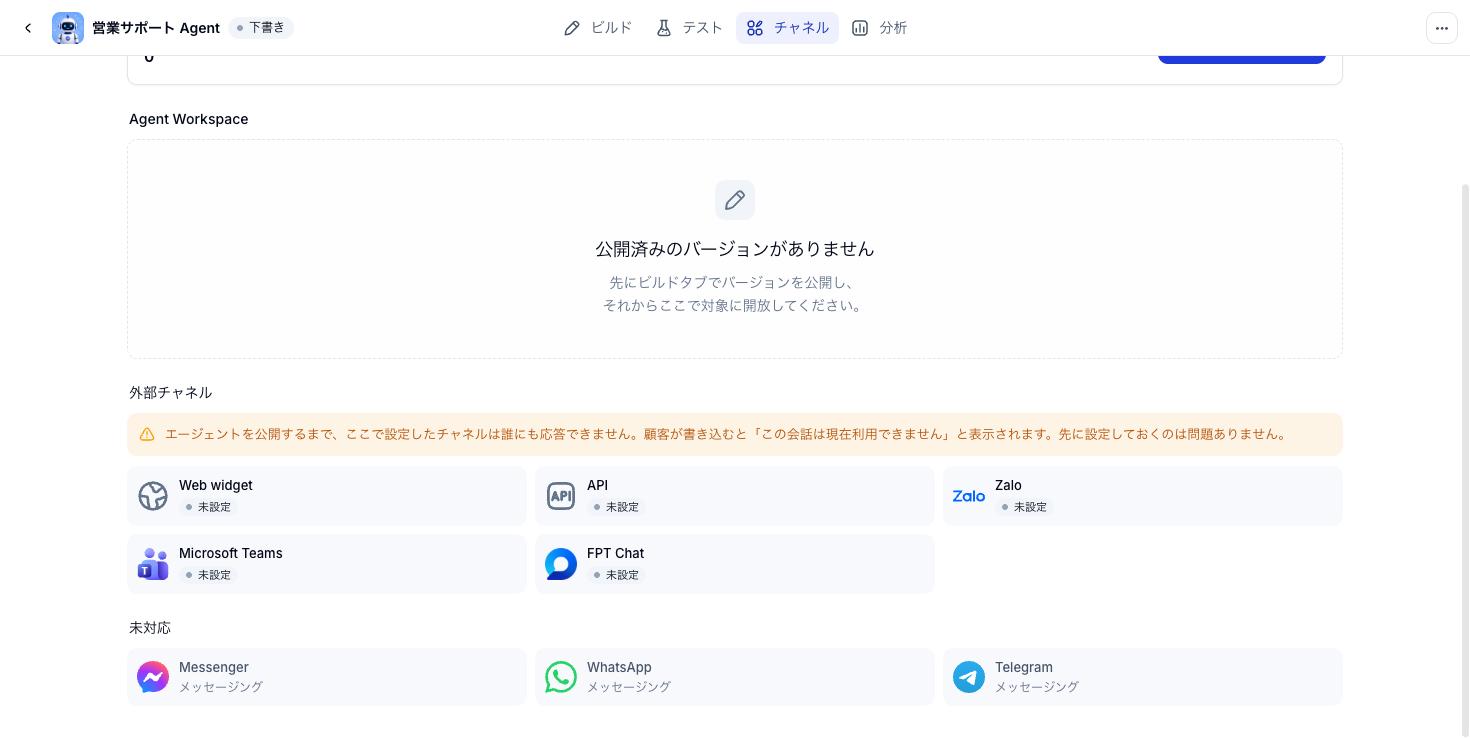Open the three-dots more options menu

(1442, 28)
